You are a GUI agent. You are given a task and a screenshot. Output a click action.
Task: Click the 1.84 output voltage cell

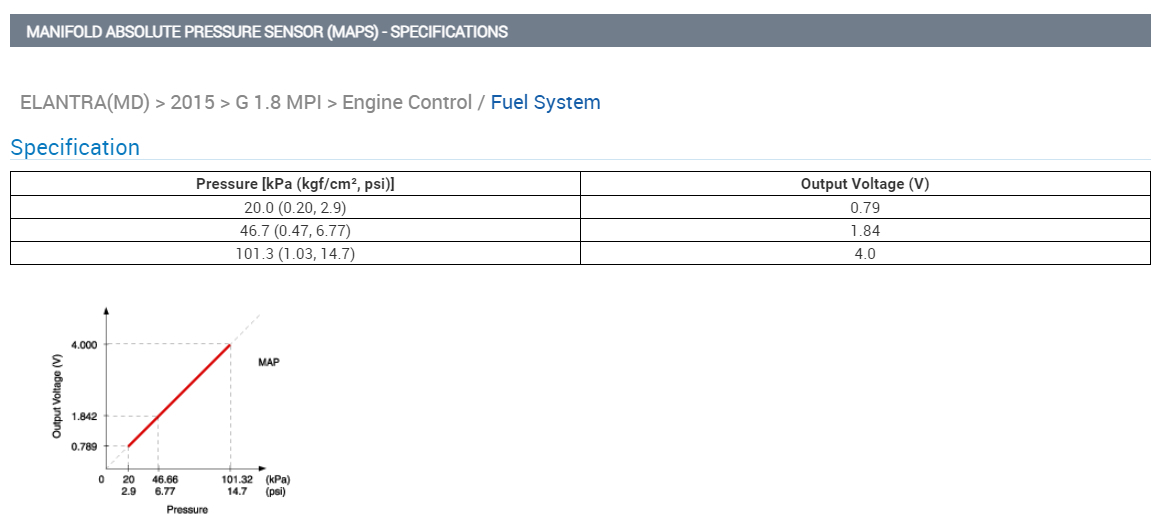point(865,231)
